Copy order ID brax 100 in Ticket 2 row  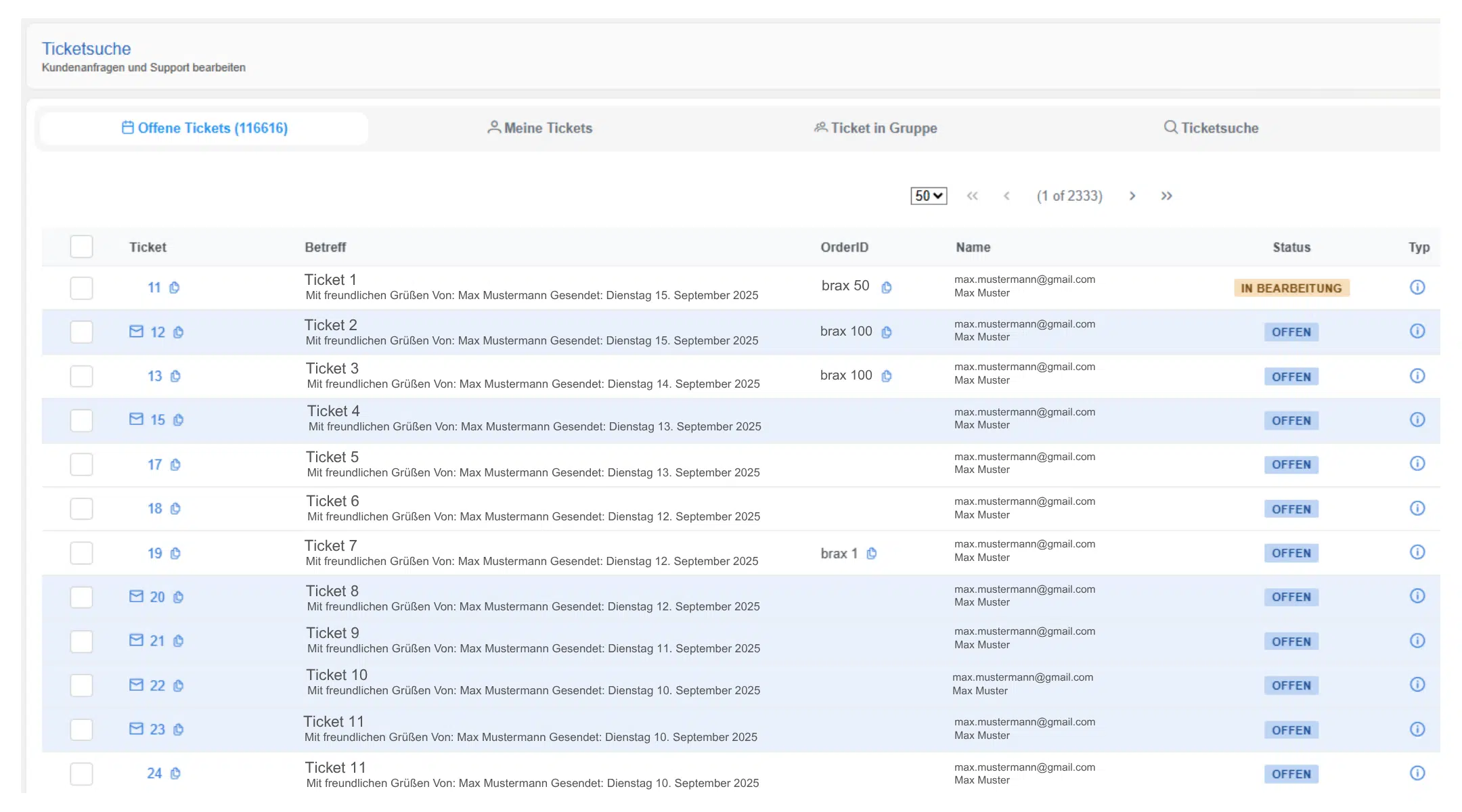(x=887, y=332)
